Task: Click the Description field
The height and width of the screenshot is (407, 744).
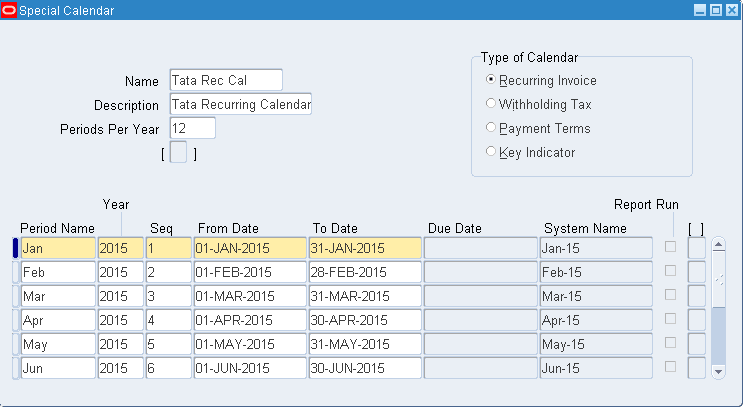Action: click(x=240, y=104)
